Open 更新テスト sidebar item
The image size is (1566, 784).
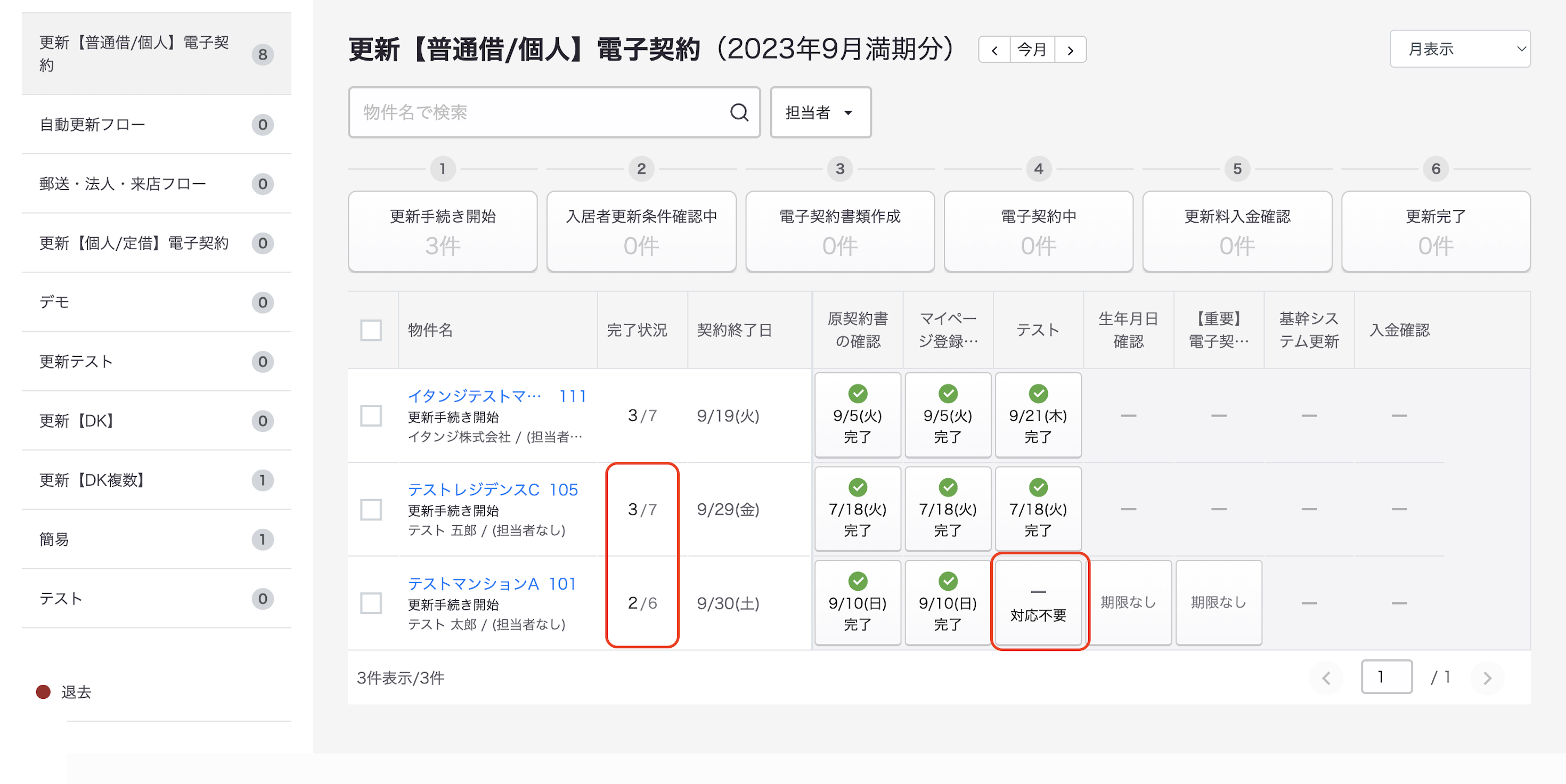click(156, 362)
